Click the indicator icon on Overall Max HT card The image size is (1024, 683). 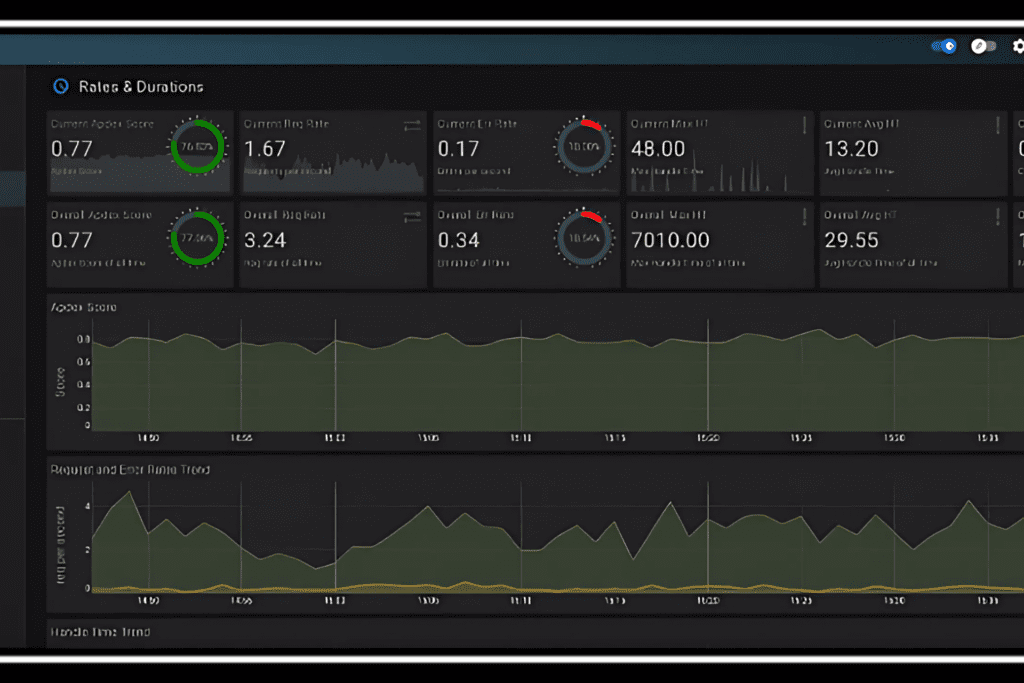805,216
